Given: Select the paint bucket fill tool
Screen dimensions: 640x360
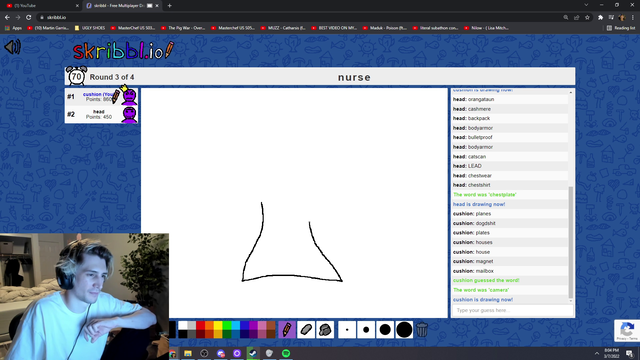Looking at the screenshot, I should 325,330.
